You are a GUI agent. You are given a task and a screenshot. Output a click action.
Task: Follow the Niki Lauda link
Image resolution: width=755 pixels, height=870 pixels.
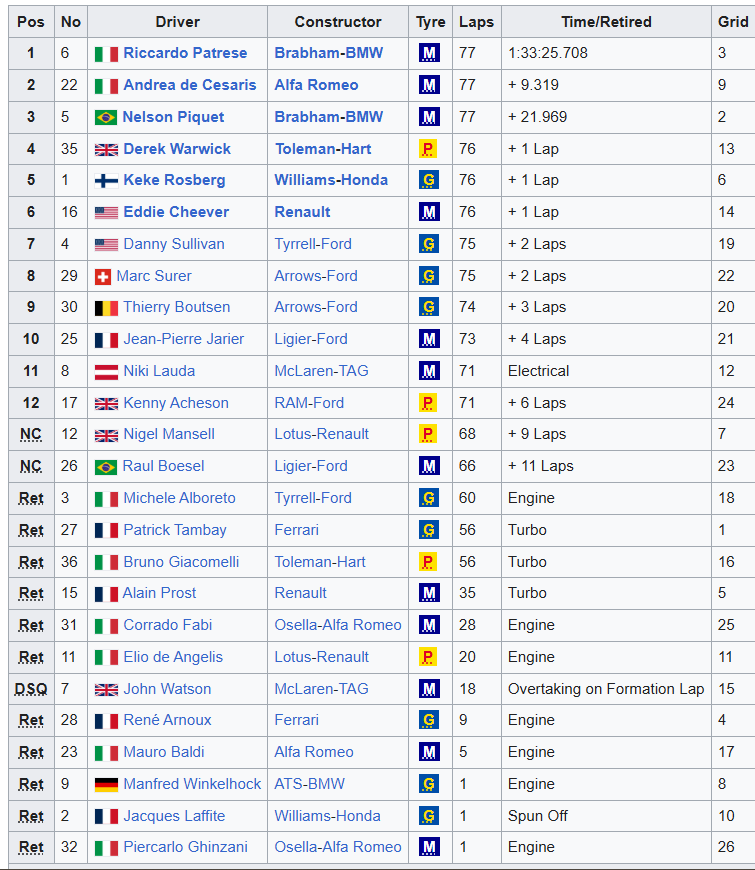(x=159, y=371)
